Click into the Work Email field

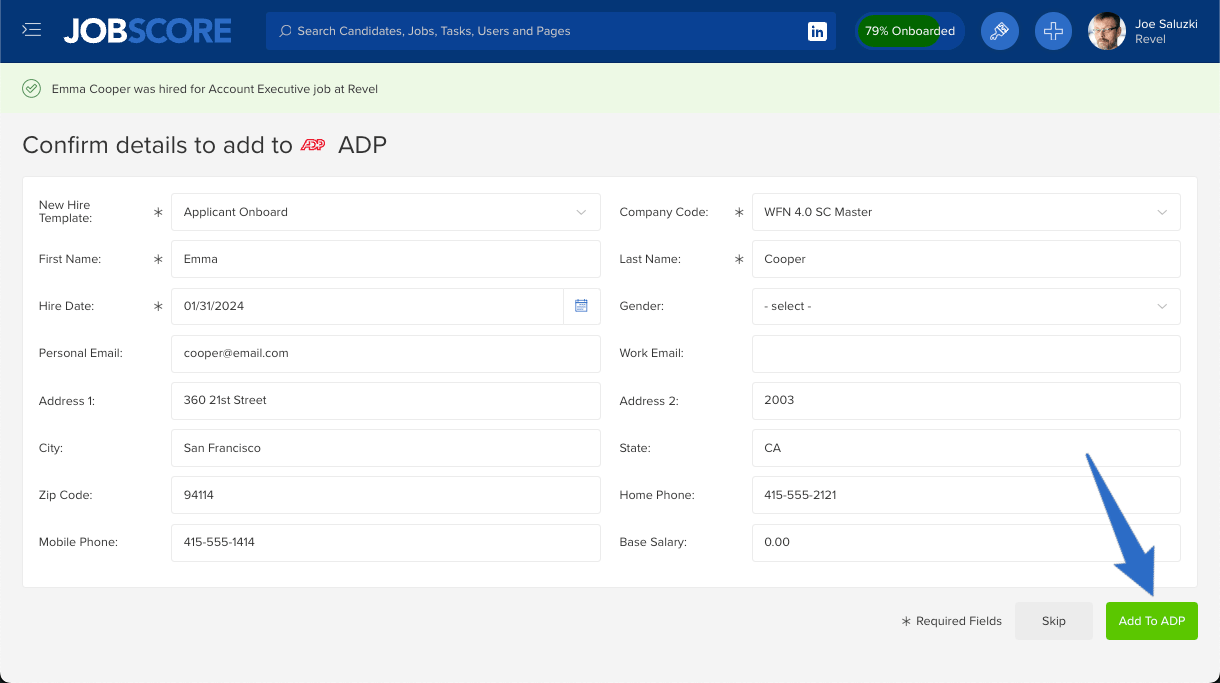coord(965,353)
